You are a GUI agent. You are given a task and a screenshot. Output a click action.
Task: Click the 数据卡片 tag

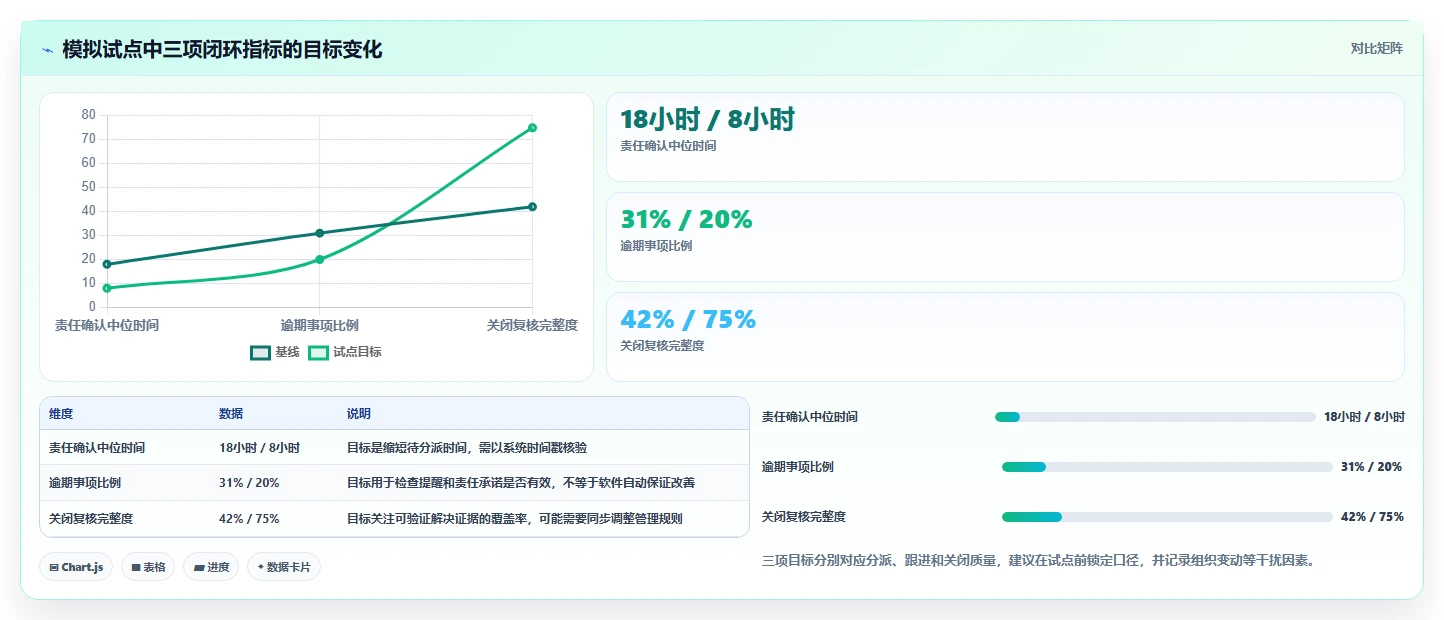(x=284, y=567)
